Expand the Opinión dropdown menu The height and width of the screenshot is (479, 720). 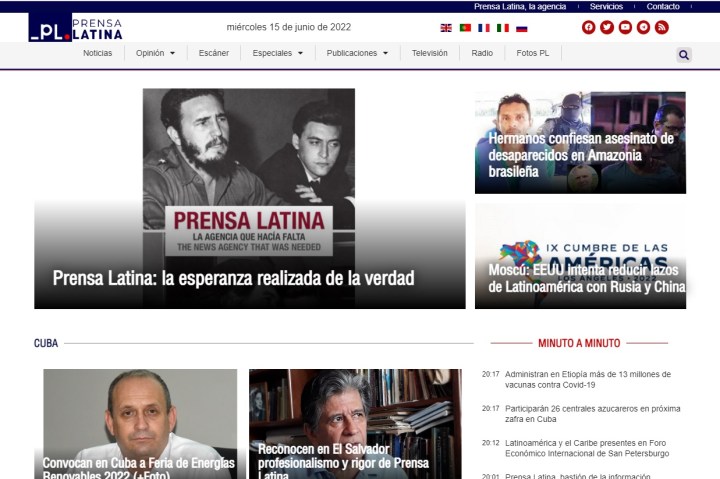(x=155, y=53)
